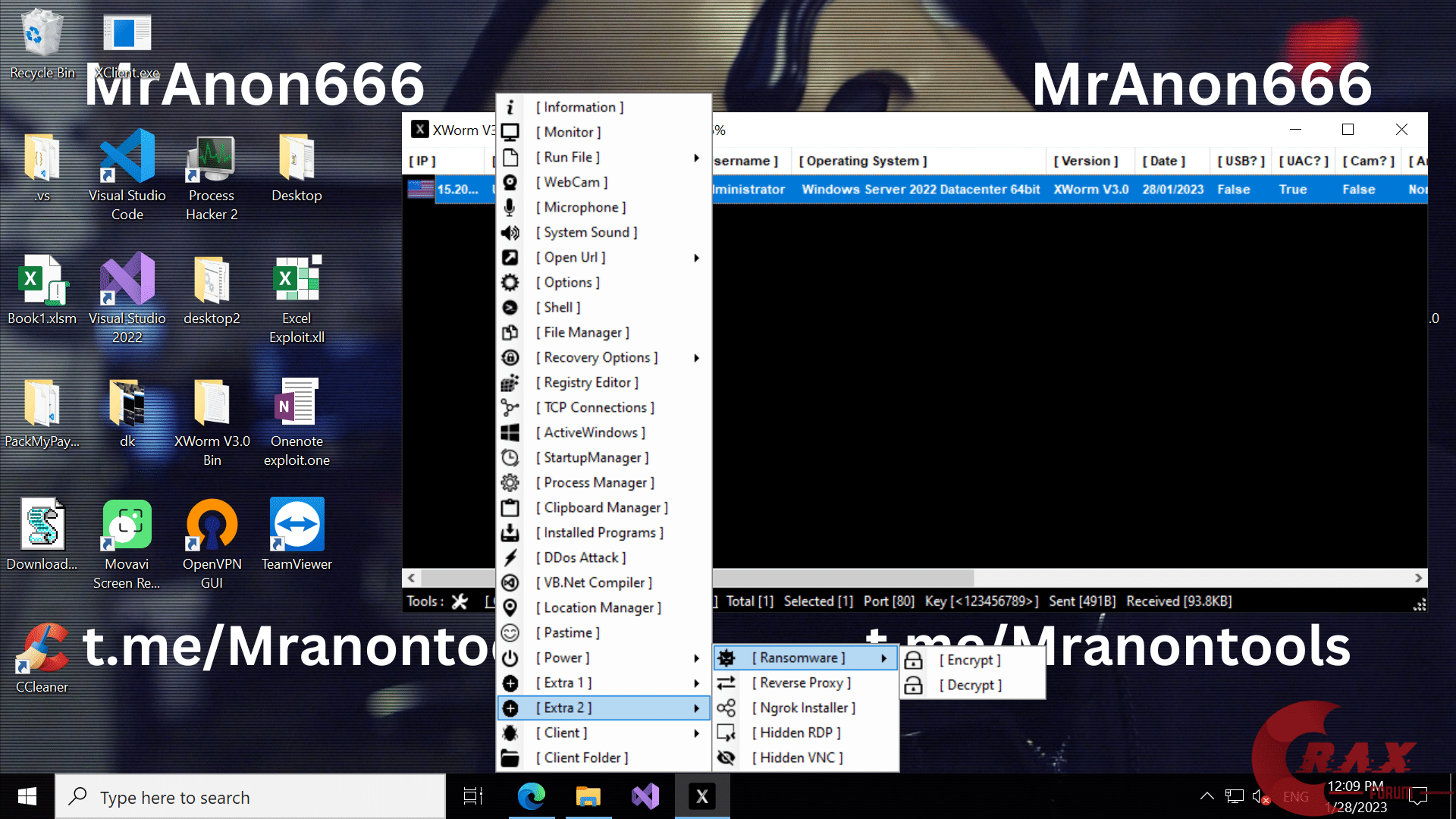Select the Process Hacker 2 desktop icon
The width and height of the screenshot is (1456, 819).
click(x=212, y=177)
